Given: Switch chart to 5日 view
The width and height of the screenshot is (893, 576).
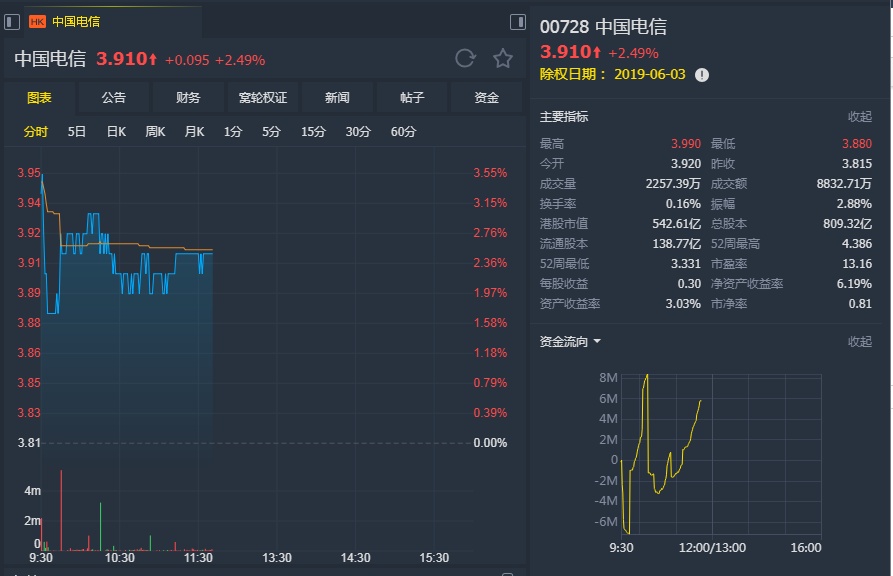Looking at the screenshot, I should (77, 132).
